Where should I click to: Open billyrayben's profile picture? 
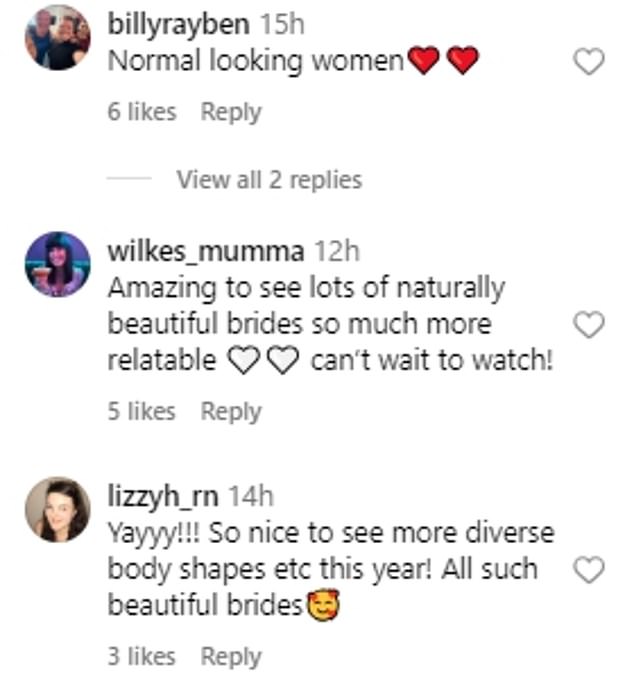pyautogui.click(x=57, y=37)
